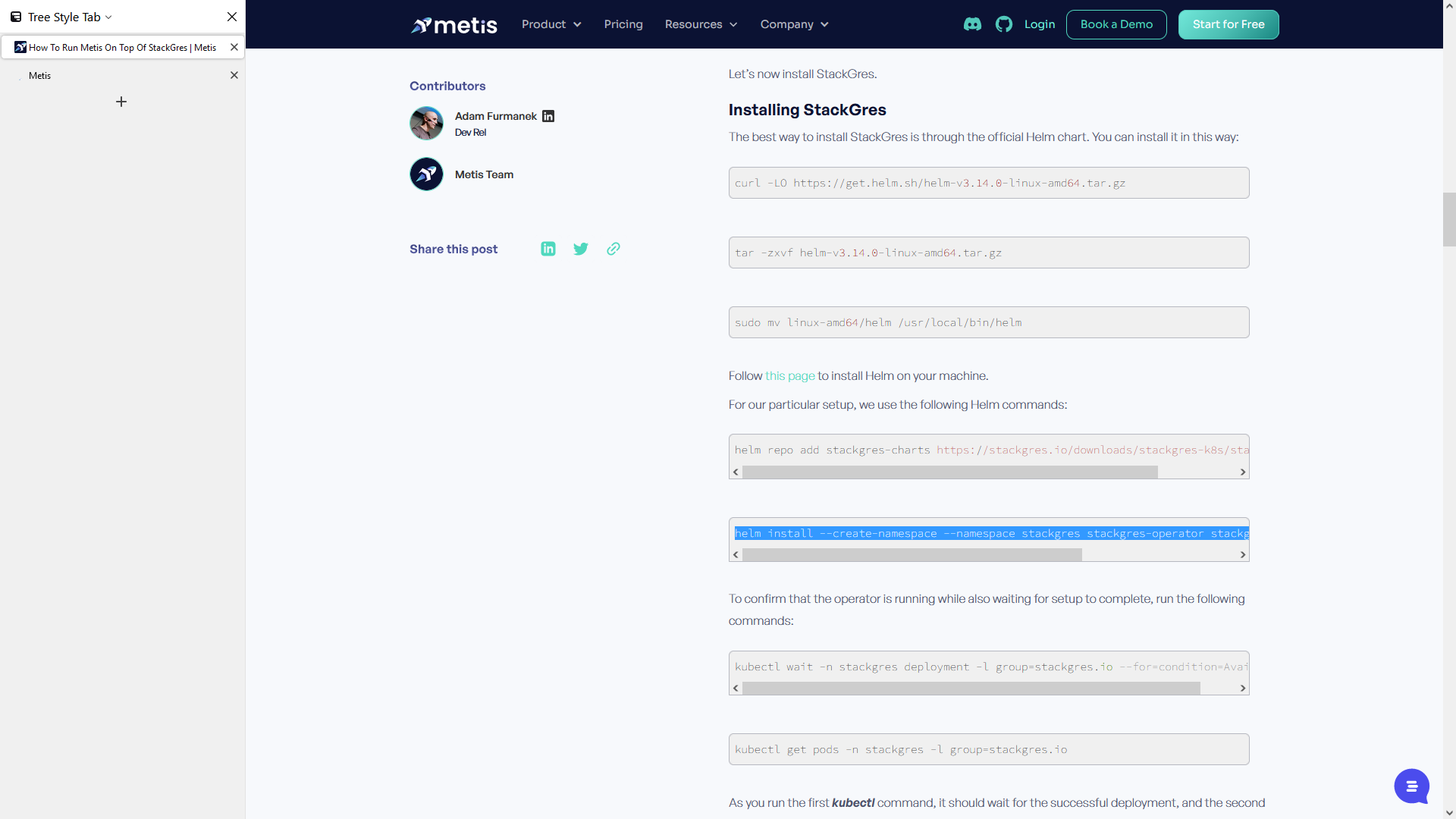The image size is (1456, 819).
Task: Add a new tab with plus icon
Action: click(121, 102)
